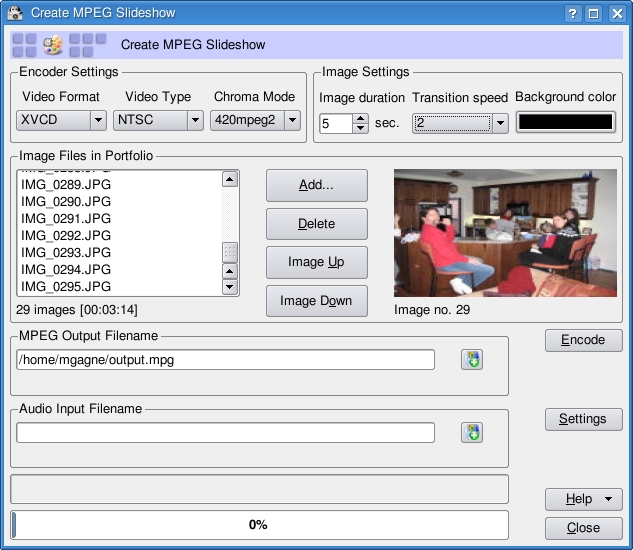This screenshot has width=633, height=550.
Task: Click the MPEG Output Filename text field
Action: pyautogui.click(x=225, y=359)
